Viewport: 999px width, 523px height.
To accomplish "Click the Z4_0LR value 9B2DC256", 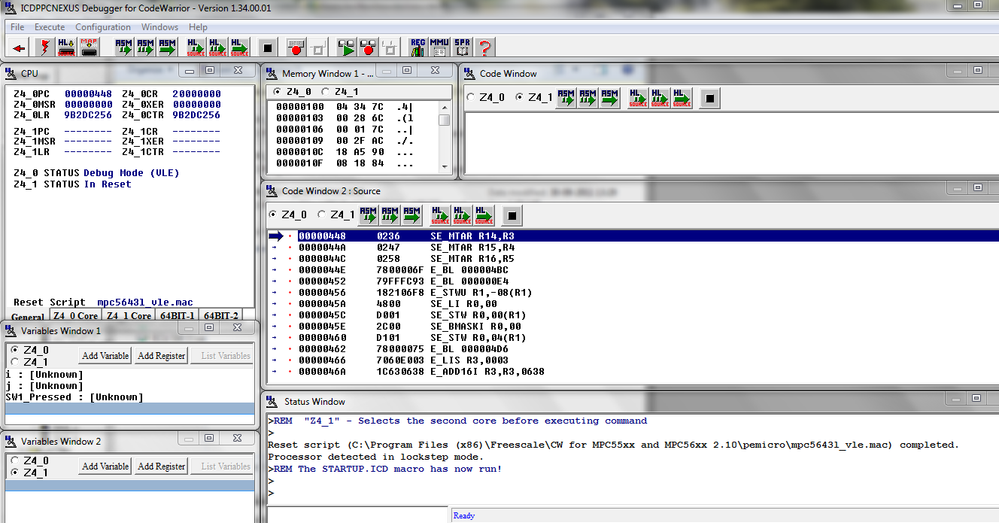I will [88, 115].
